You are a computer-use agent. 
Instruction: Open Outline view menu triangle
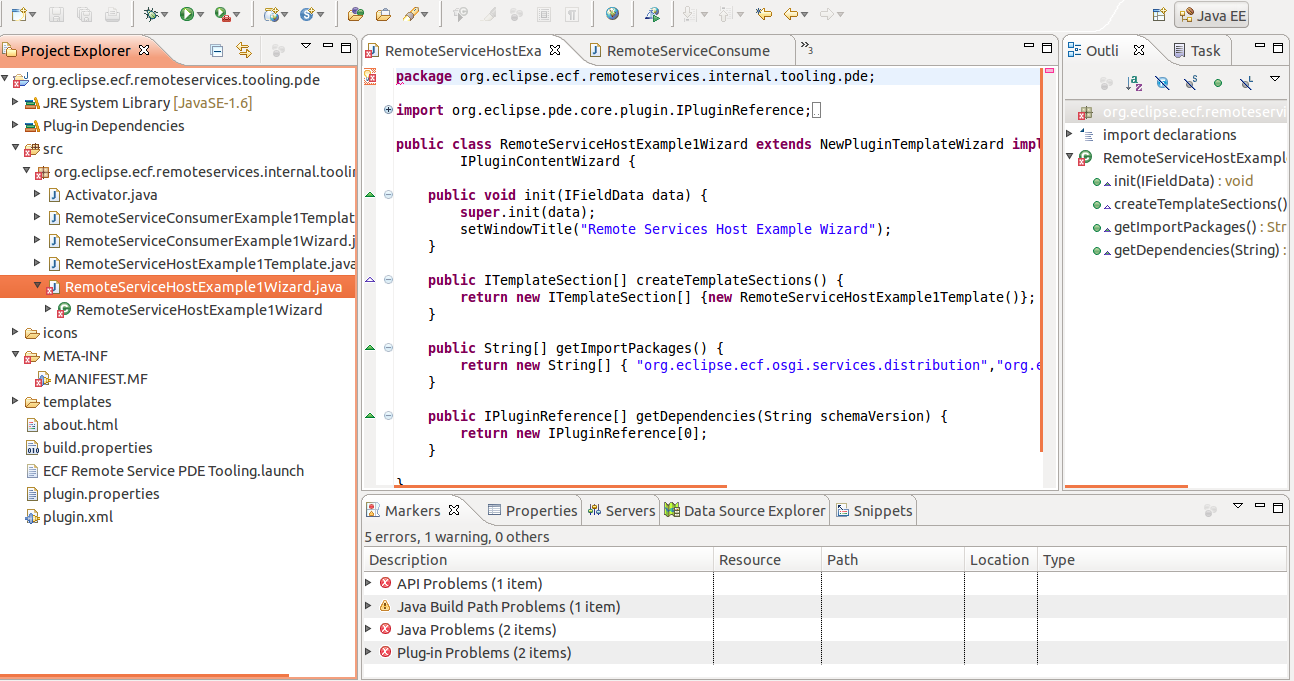pos(1275,80)
